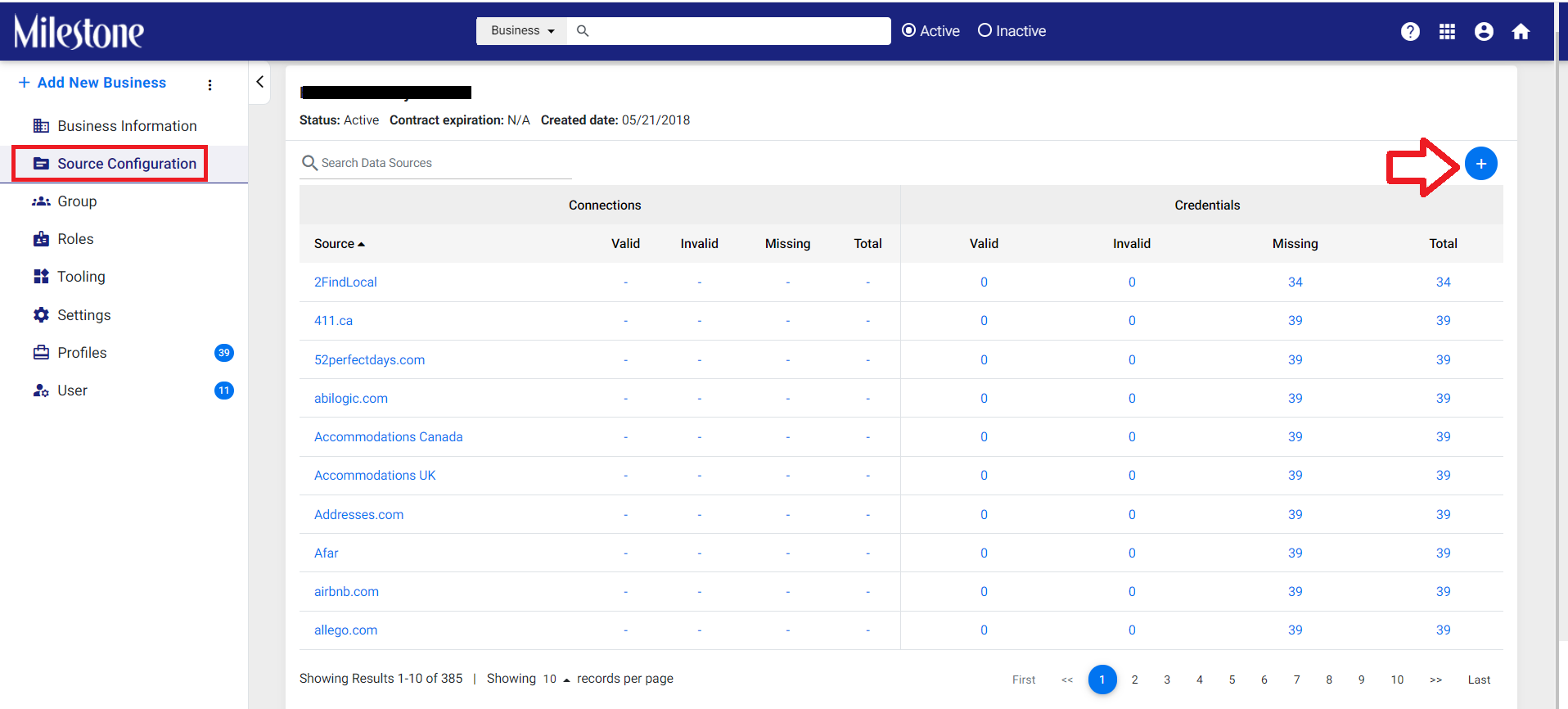The image size is (1568, 709).
Task: Click the First page button
Action: [1024, 680]
